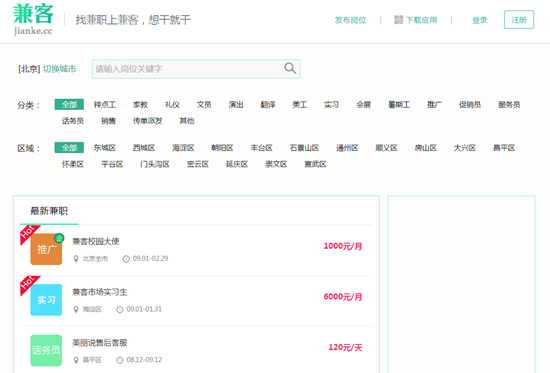Click location pin in 美丽说售后客服 row
The width and height of the screenshot is (550, 373).
[76, 360]
